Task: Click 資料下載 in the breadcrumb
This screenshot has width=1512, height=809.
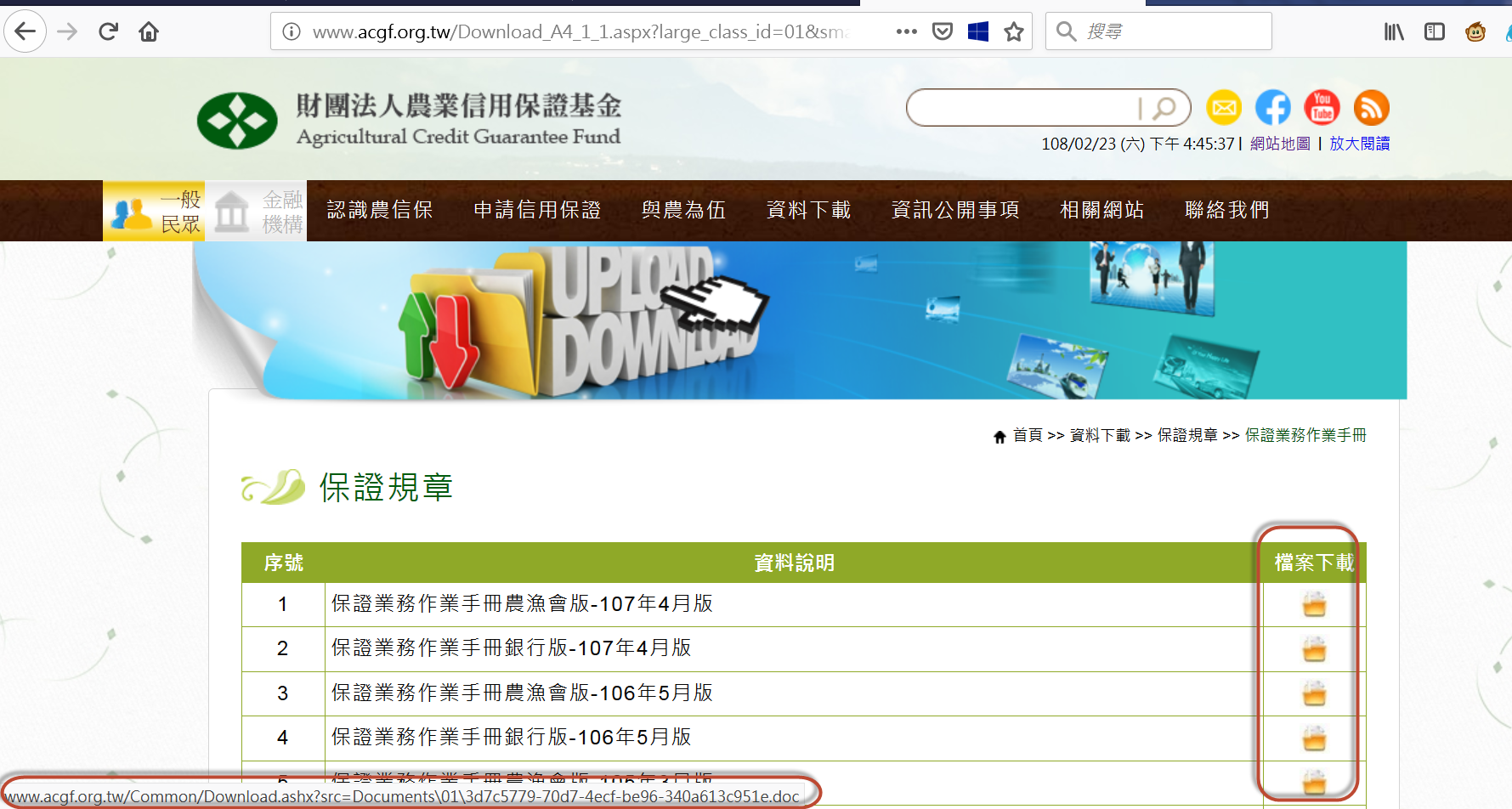Action: 1100,435
